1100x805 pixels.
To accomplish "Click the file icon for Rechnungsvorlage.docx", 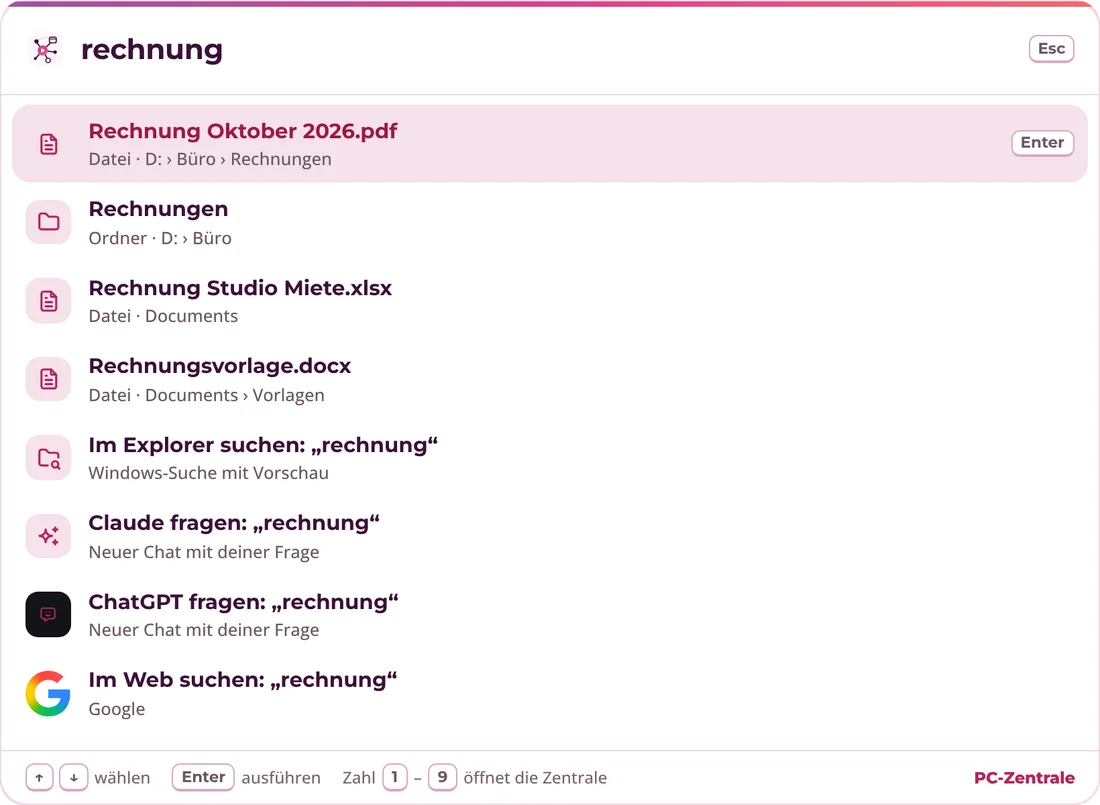I will [48, 380].
